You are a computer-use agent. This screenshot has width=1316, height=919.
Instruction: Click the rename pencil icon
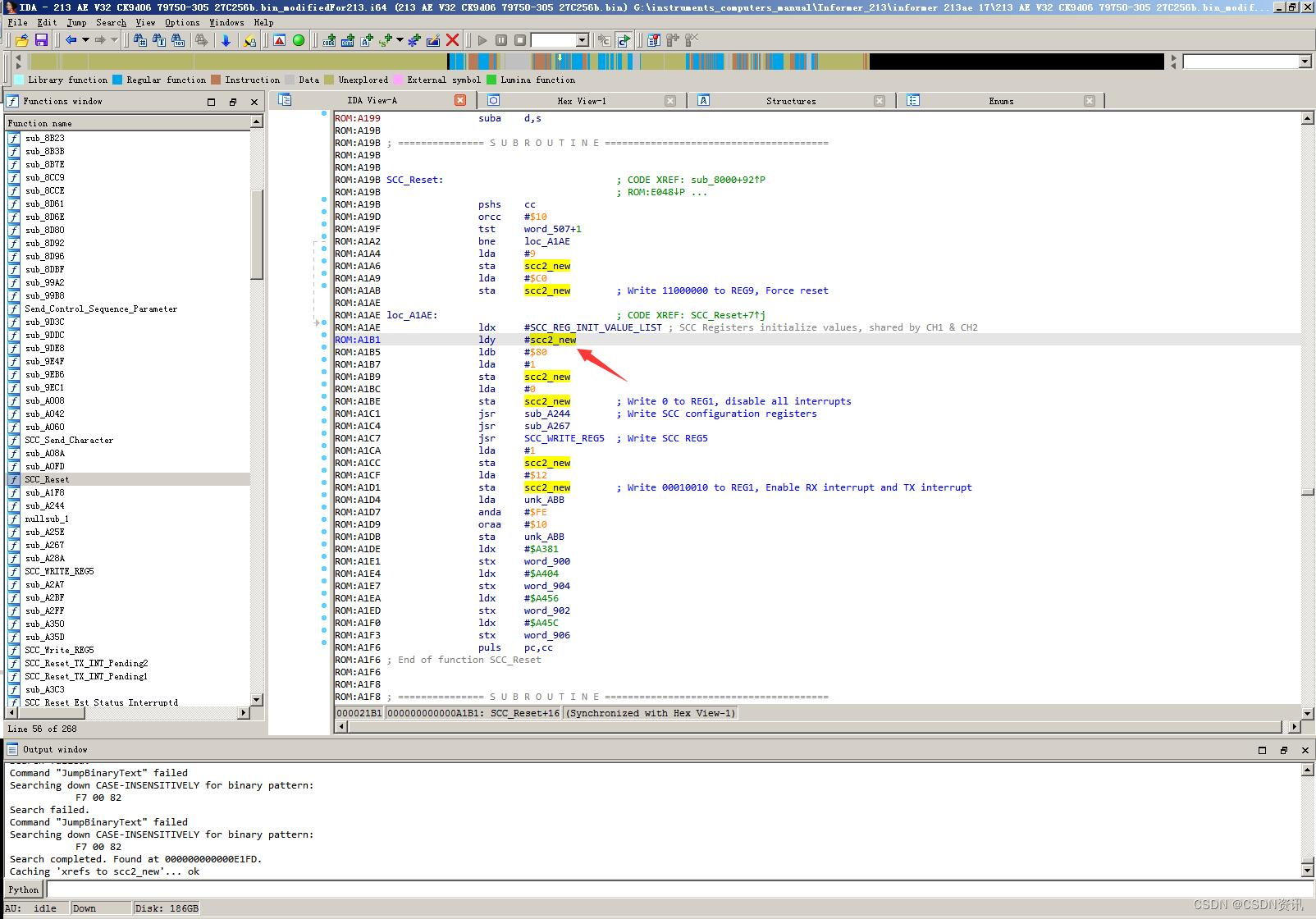coord(433,40)
